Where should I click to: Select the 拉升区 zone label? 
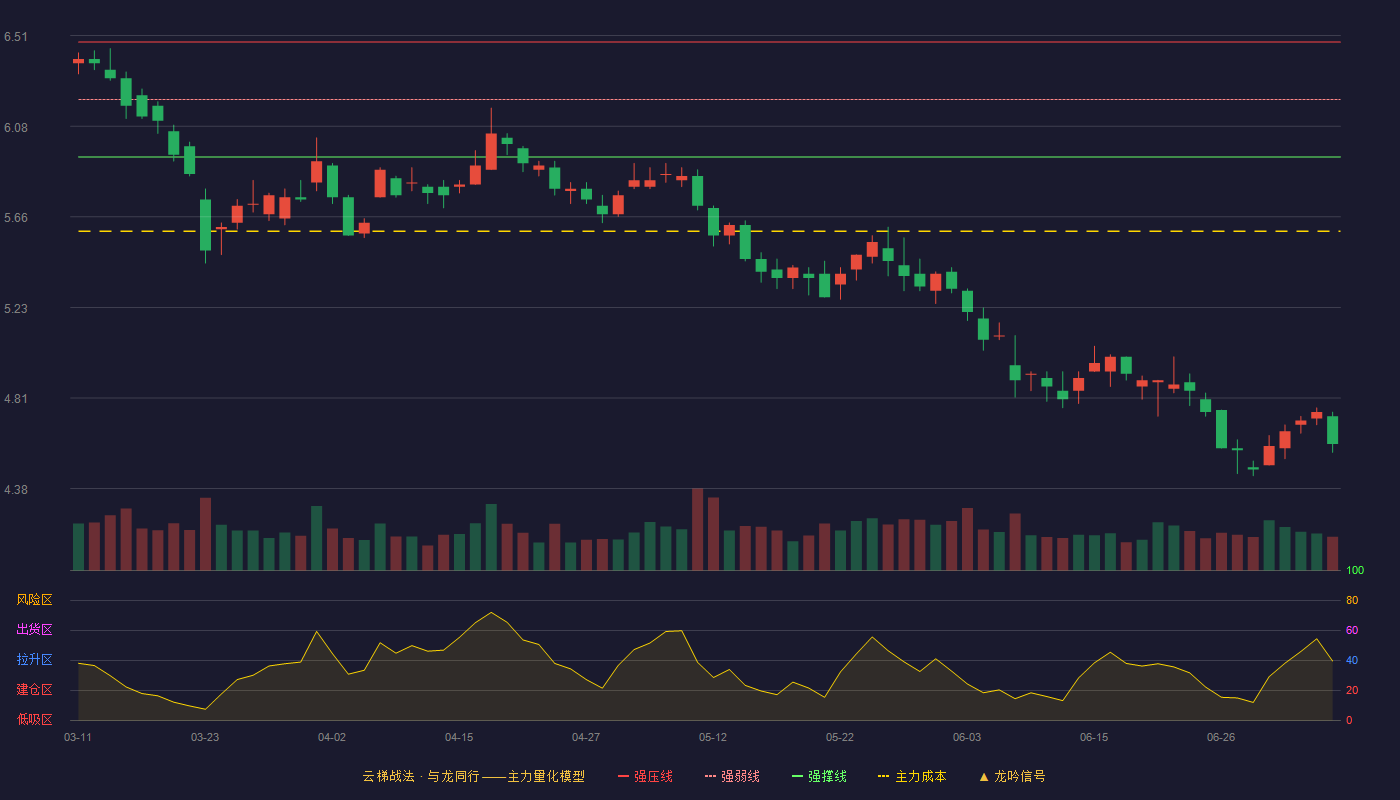point(34,660)
